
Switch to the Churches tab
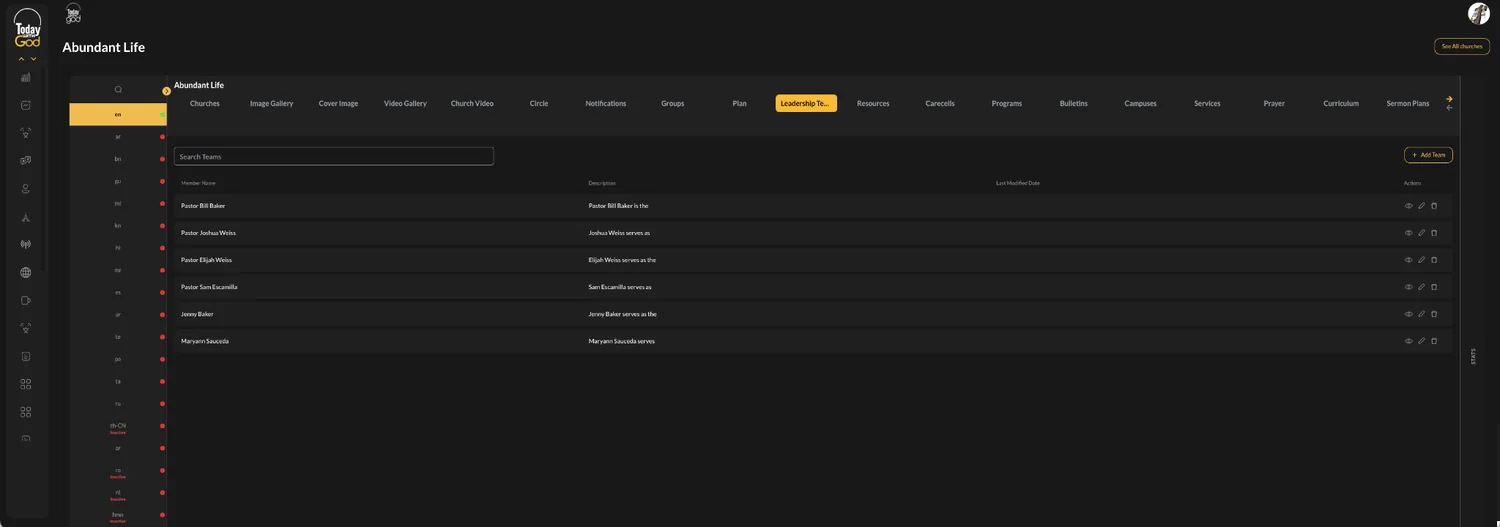point(205,103)
